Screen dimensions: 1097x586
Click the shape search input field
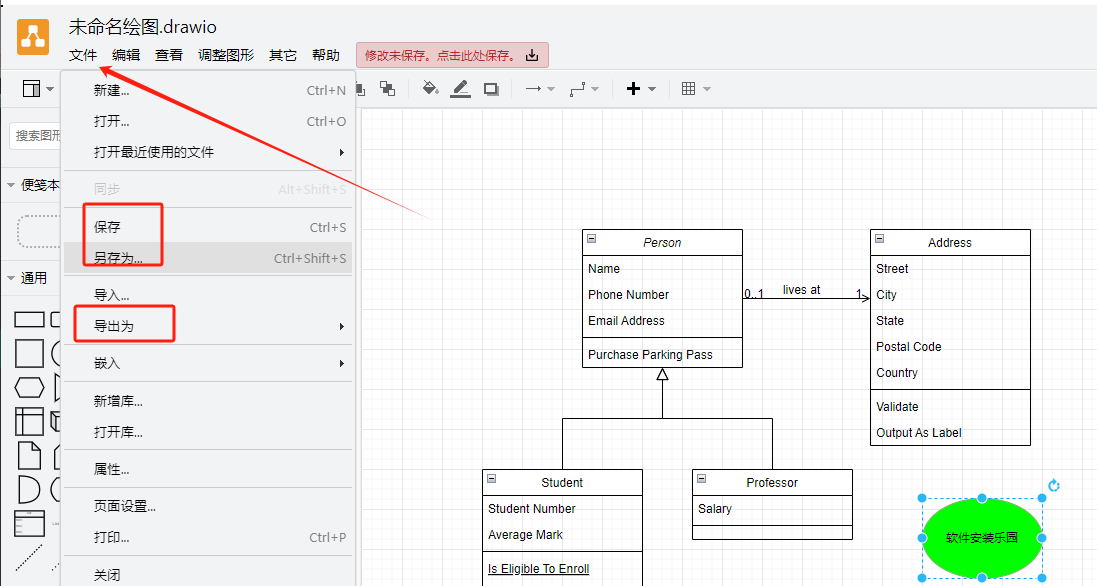35,136
